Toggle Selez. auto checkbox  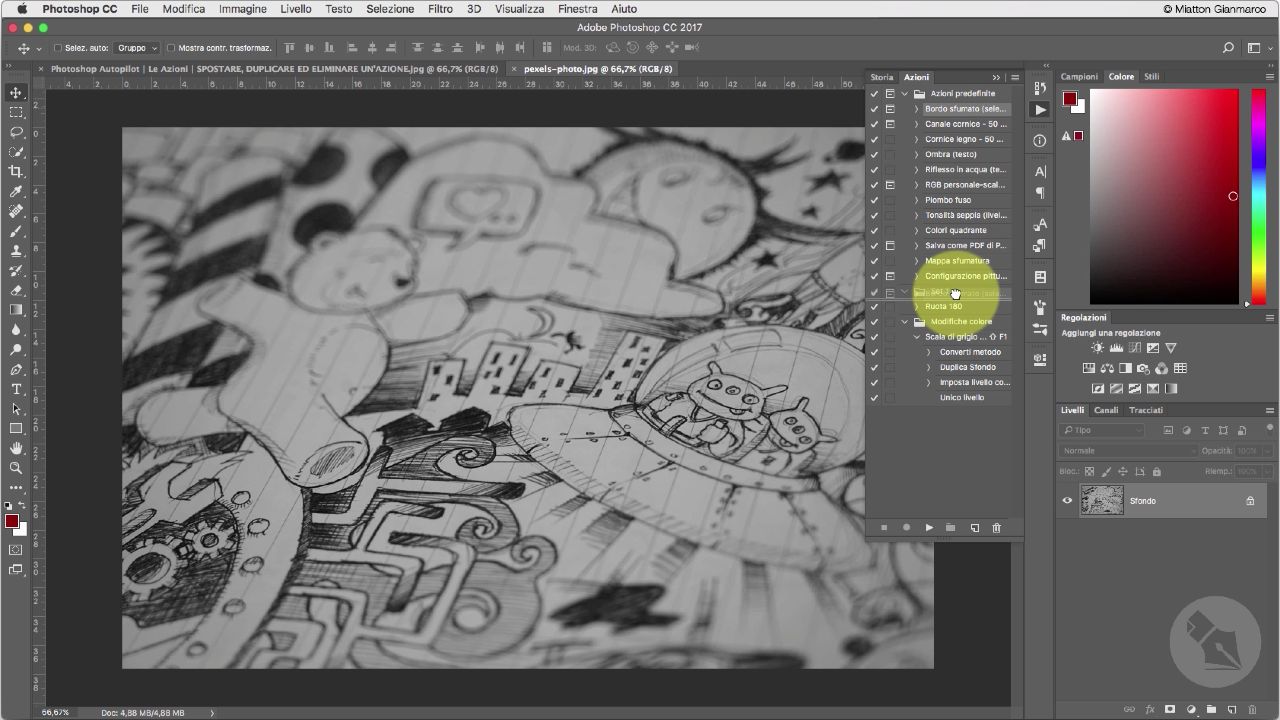click(57, 48)
